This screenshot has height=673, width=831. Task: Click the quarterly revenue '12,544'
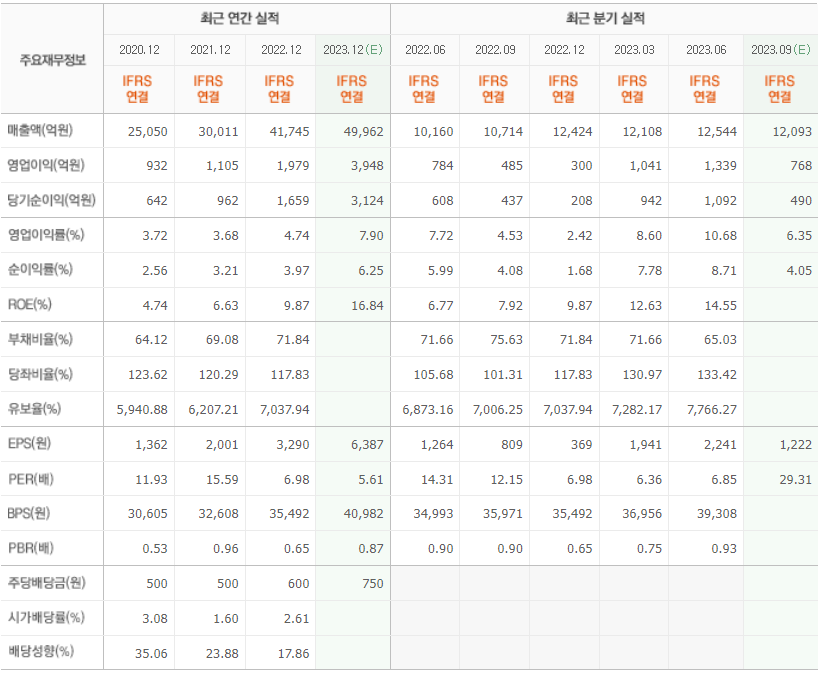point(717,131)
